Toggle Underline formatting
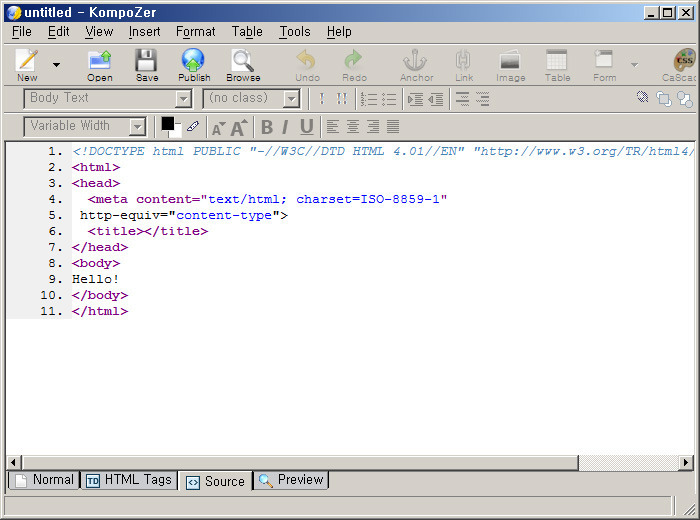Image resolution: width=700 pixels, height=520 pixels. 307,127
